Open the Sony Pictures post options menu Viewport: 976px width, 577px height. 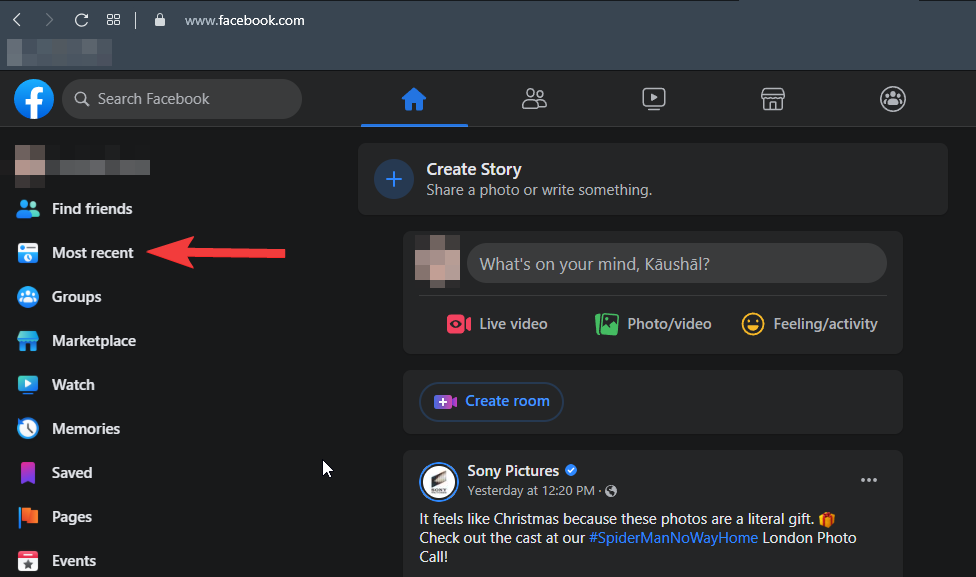coord(869,480)
